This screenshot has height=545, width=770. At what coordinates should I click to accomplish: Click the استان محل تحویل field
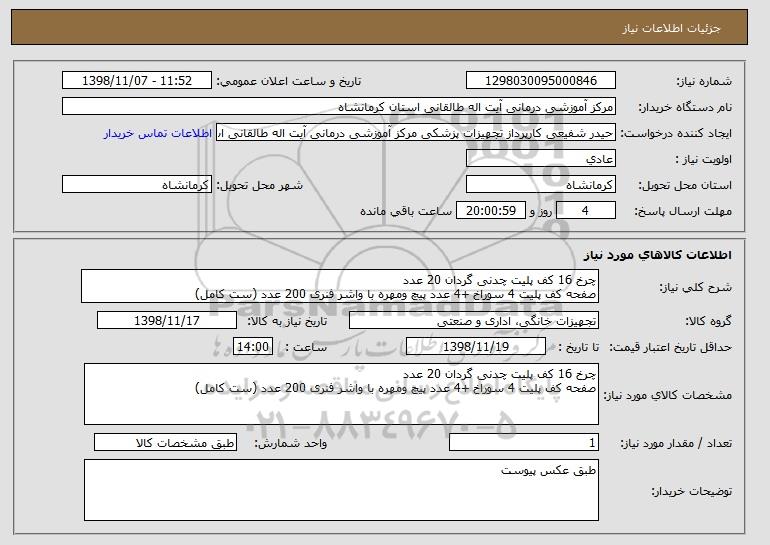pos(541,185)
